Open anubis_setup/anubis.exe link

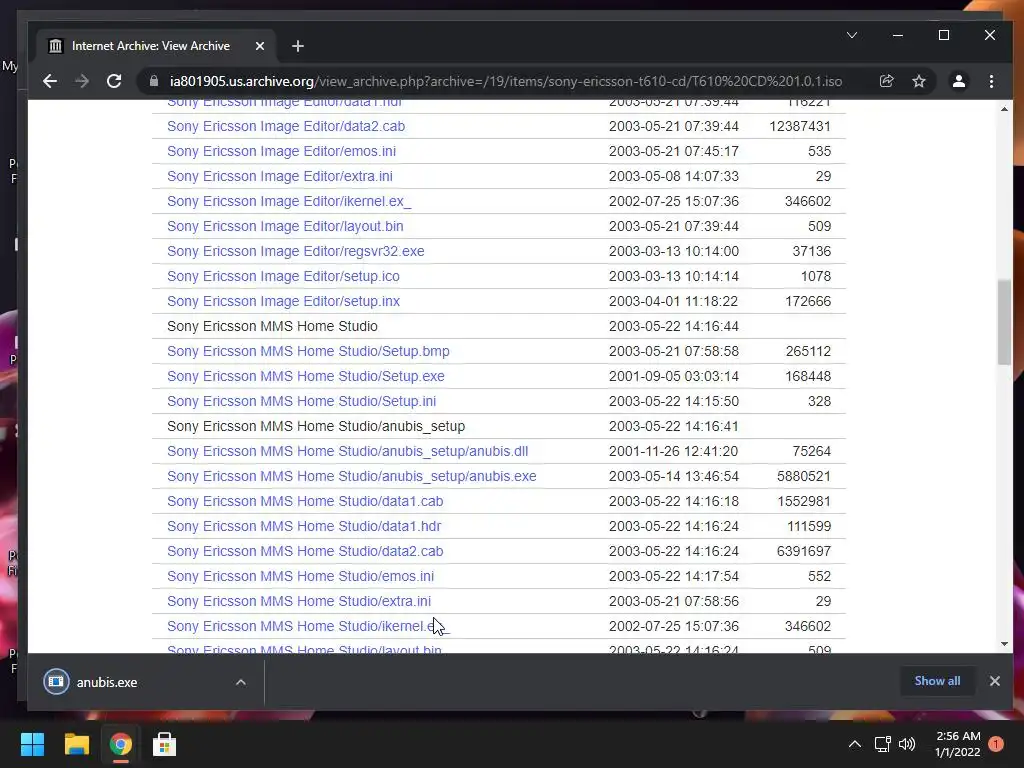[x=351, y=476]
